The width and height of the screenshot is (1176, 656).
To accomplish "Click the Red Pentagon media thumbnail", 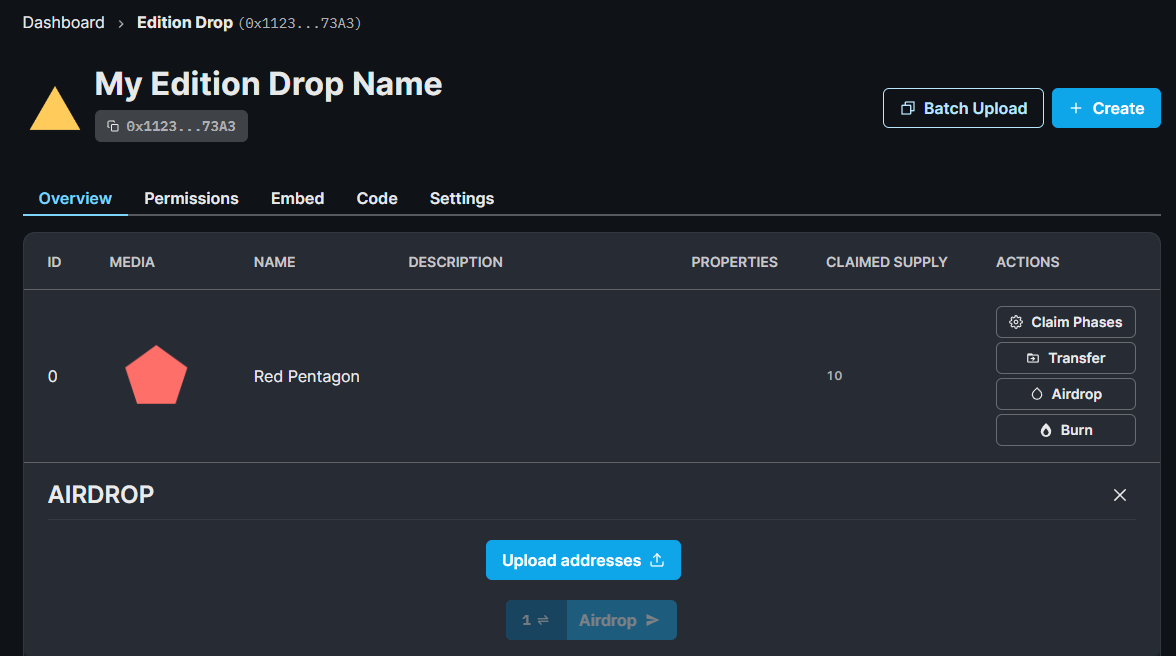I will point(156,375).
